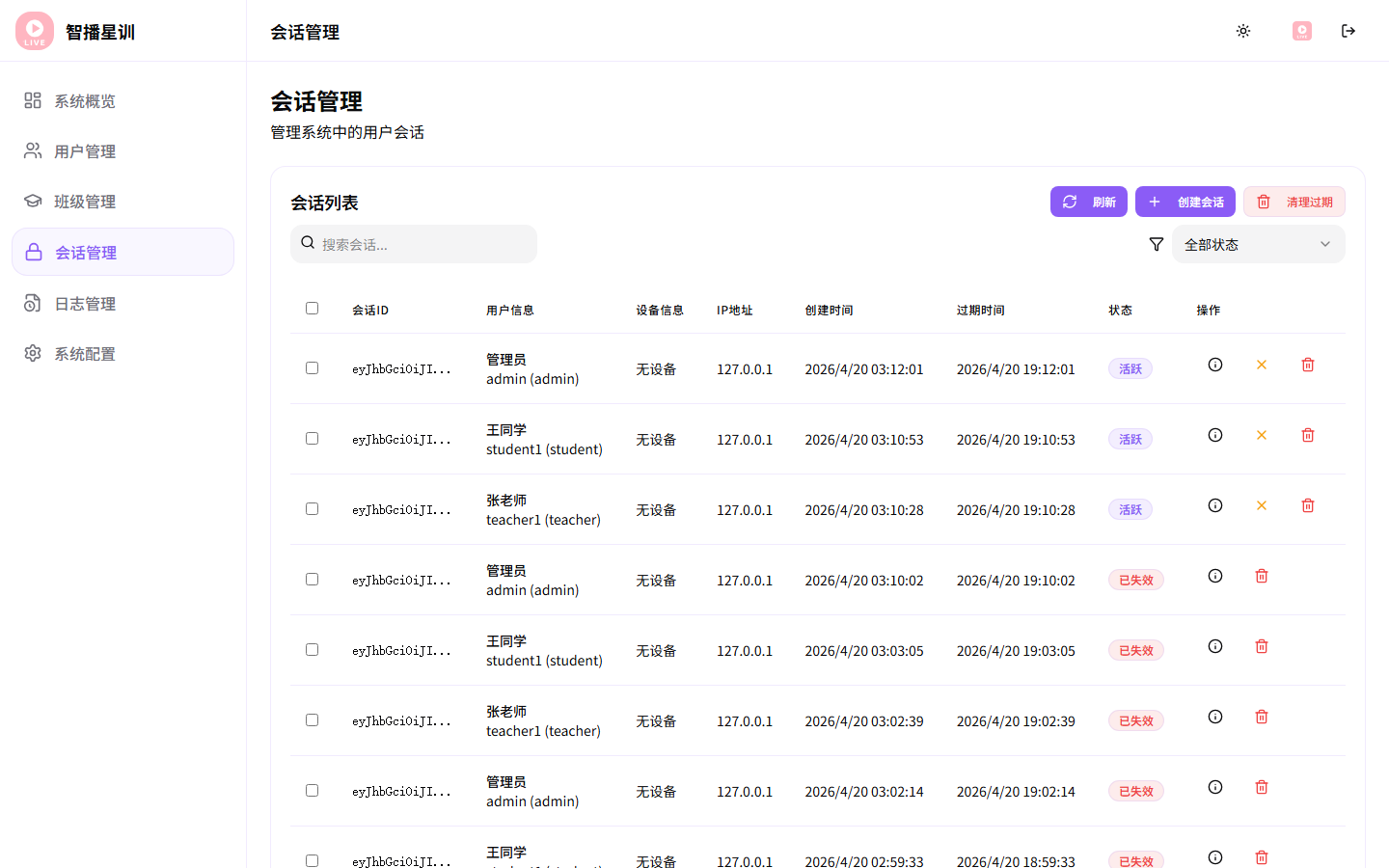
Task: Open the pink live user avatar icon
Action: [1302, 31]
